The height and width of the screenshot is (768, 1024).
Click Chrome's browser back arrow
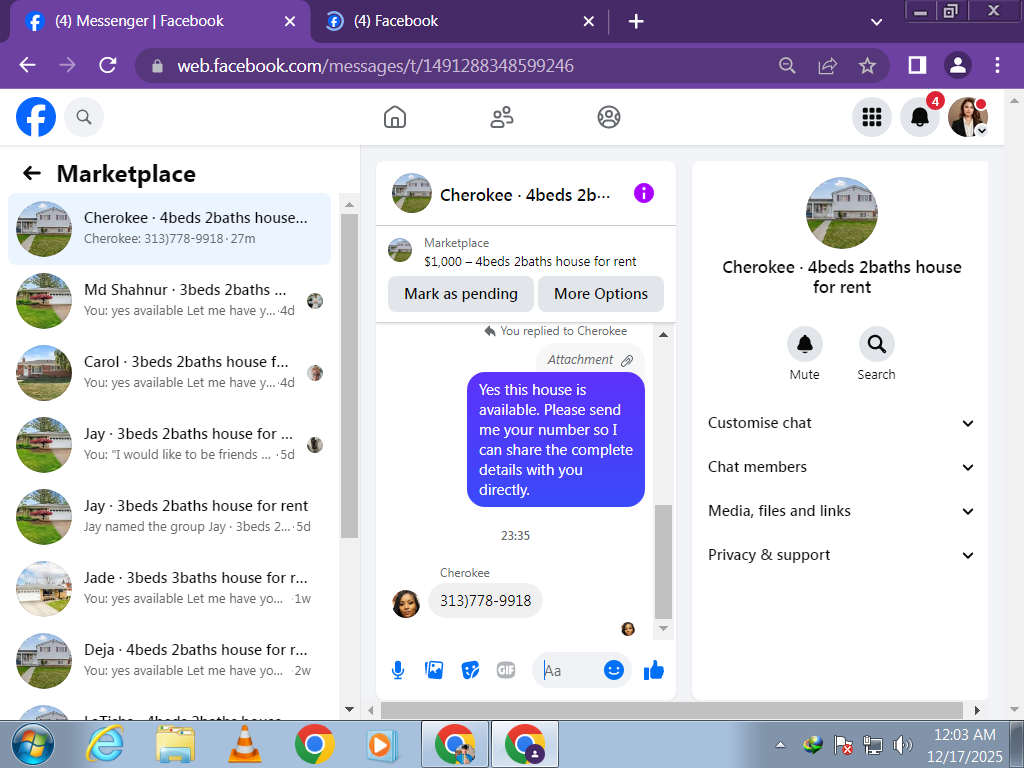coord(27,65)
